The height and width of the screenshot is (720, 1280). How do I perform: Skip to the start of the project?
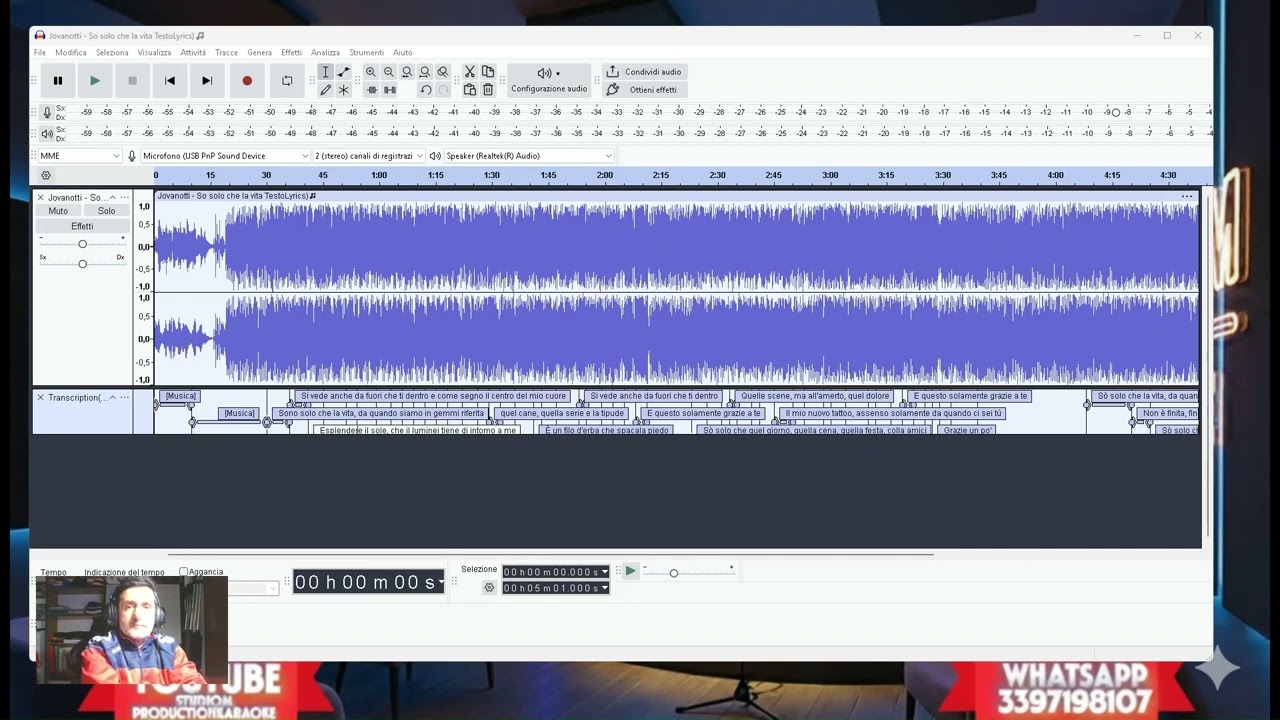tap(170, 81)
